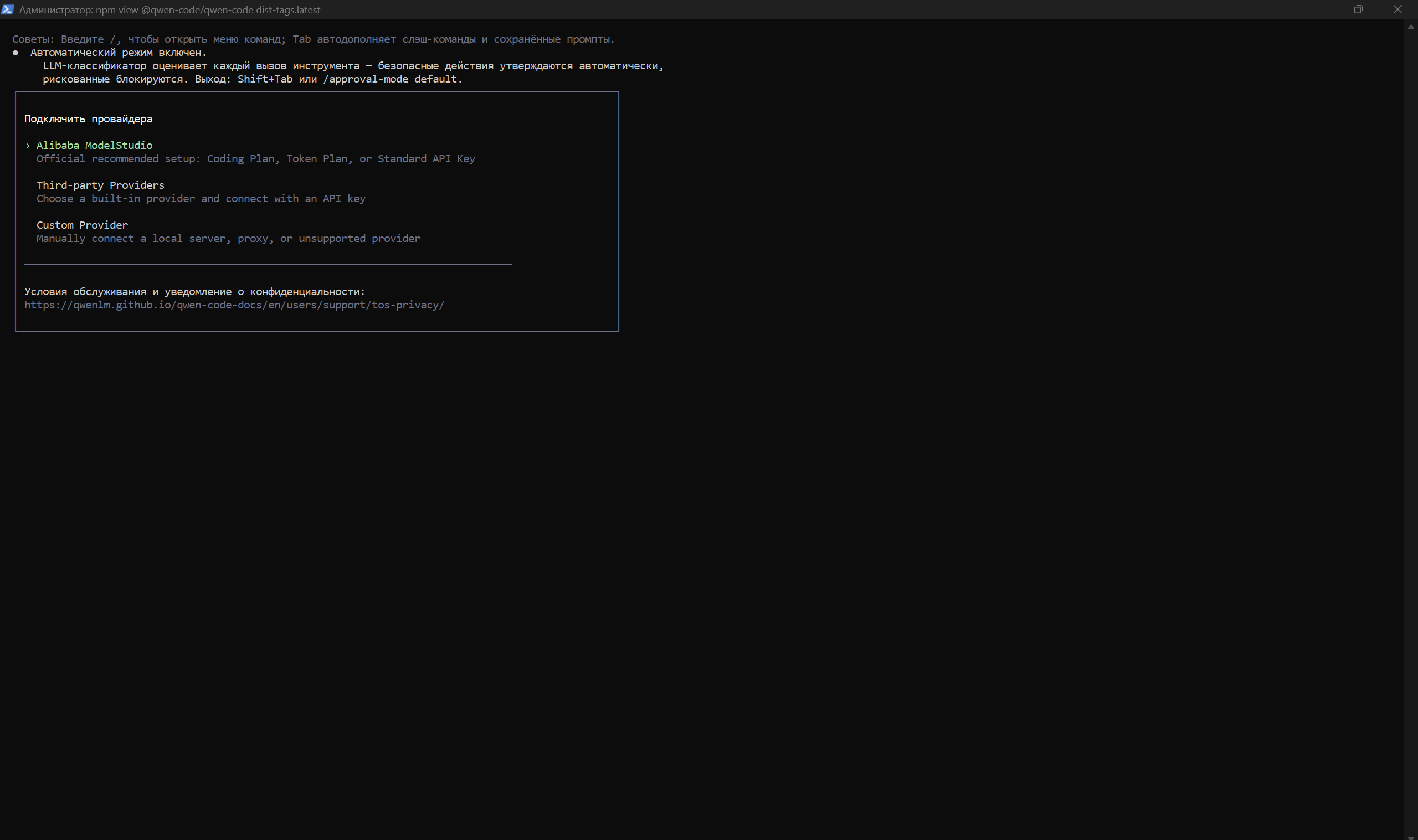Click the 'LLM-классификатор оценивает' line
Image resolution: width=1418 pixels, height=840 pixels.
click(x=353, y=66)
